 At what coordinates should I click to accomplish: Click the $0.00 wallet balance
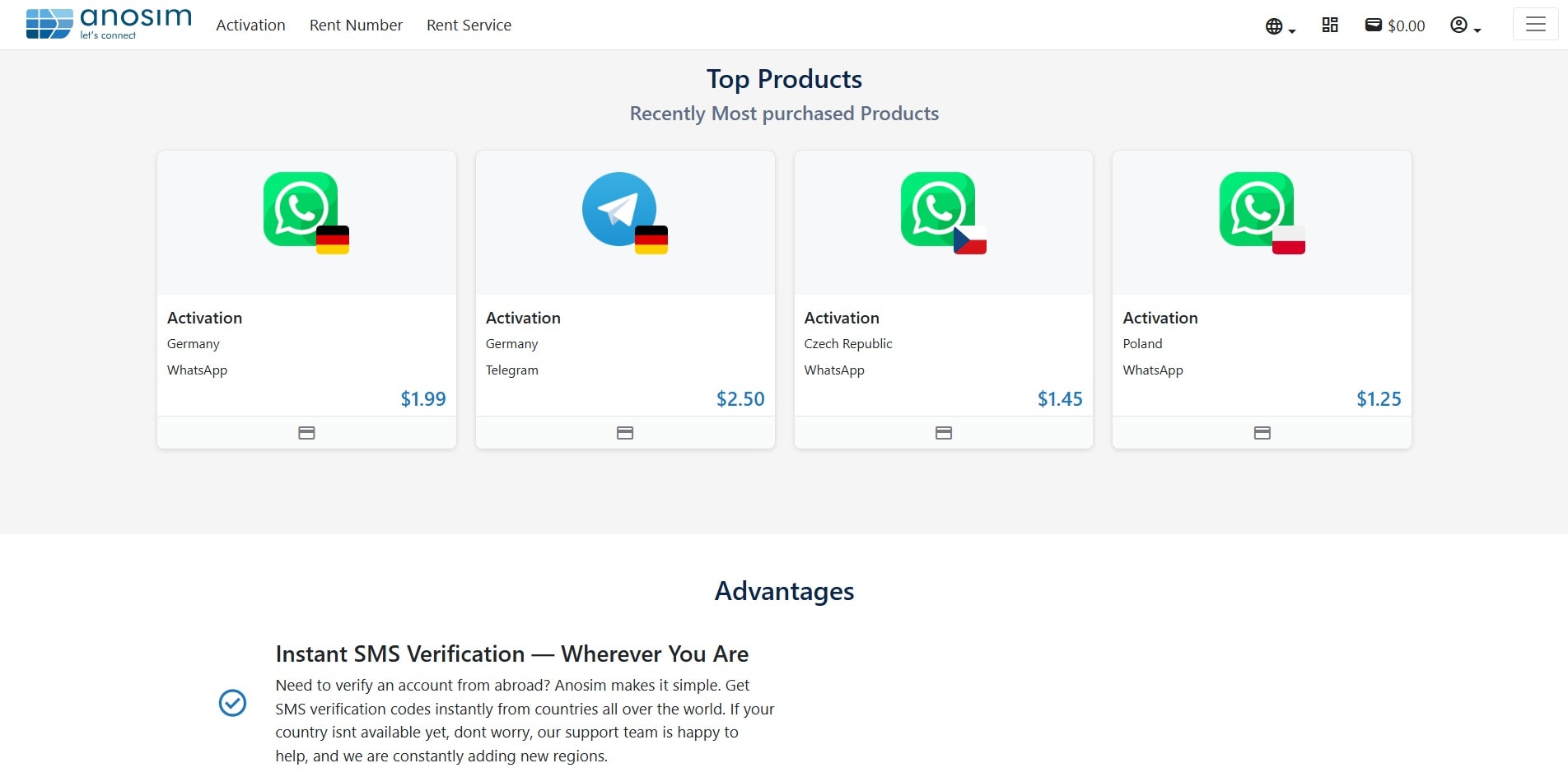1395,26
